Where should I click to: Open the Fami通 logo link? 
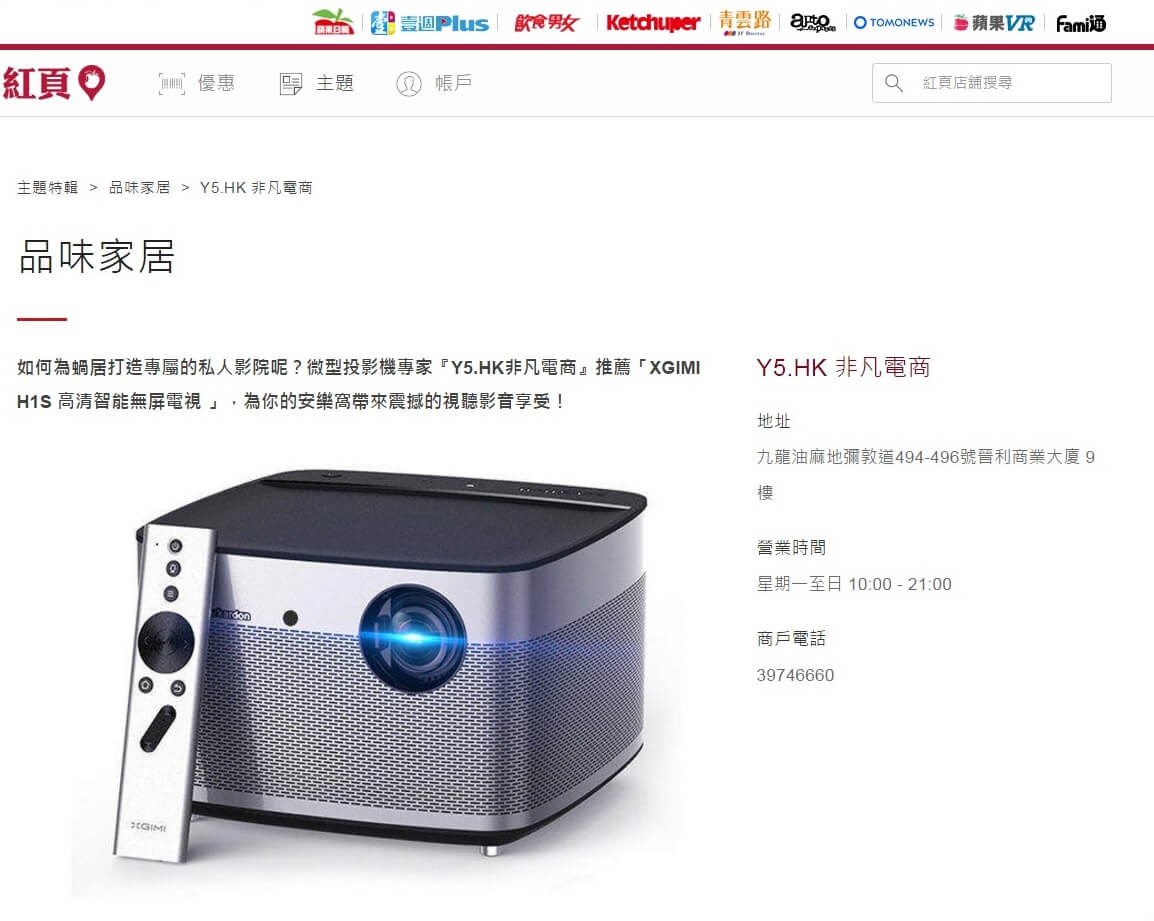click(x=1080, y=24)
